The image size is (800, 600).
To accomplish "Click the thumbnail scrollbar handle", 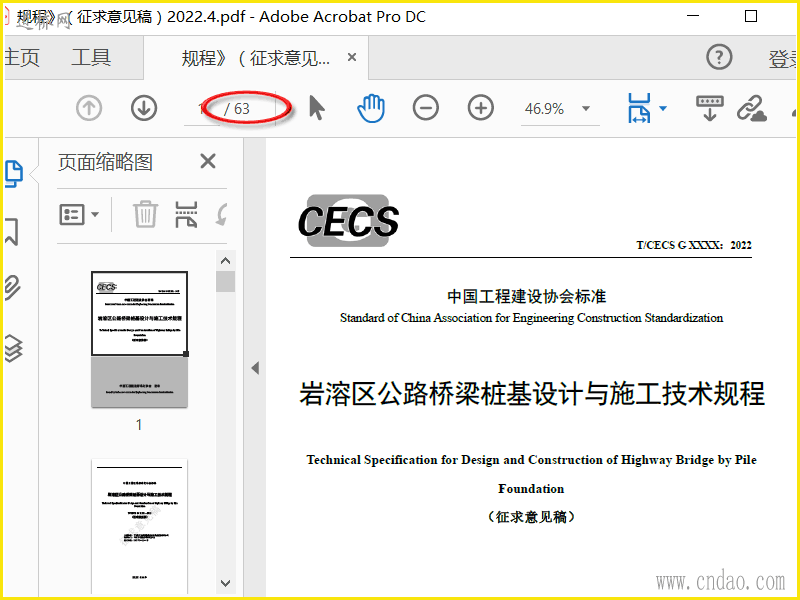I will click(225, 282).
